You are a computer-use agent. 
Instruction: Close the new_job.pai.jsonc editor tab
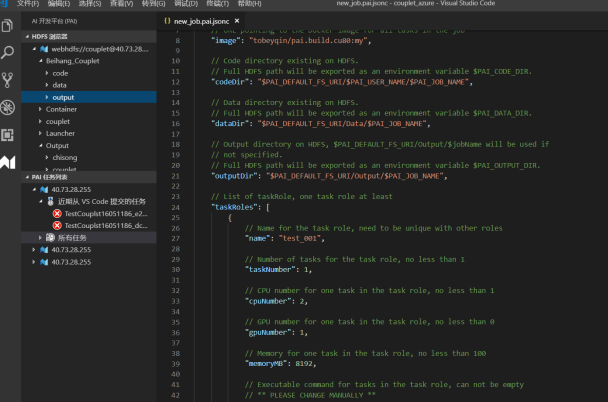pyautogui.click(x=237, y=21)
